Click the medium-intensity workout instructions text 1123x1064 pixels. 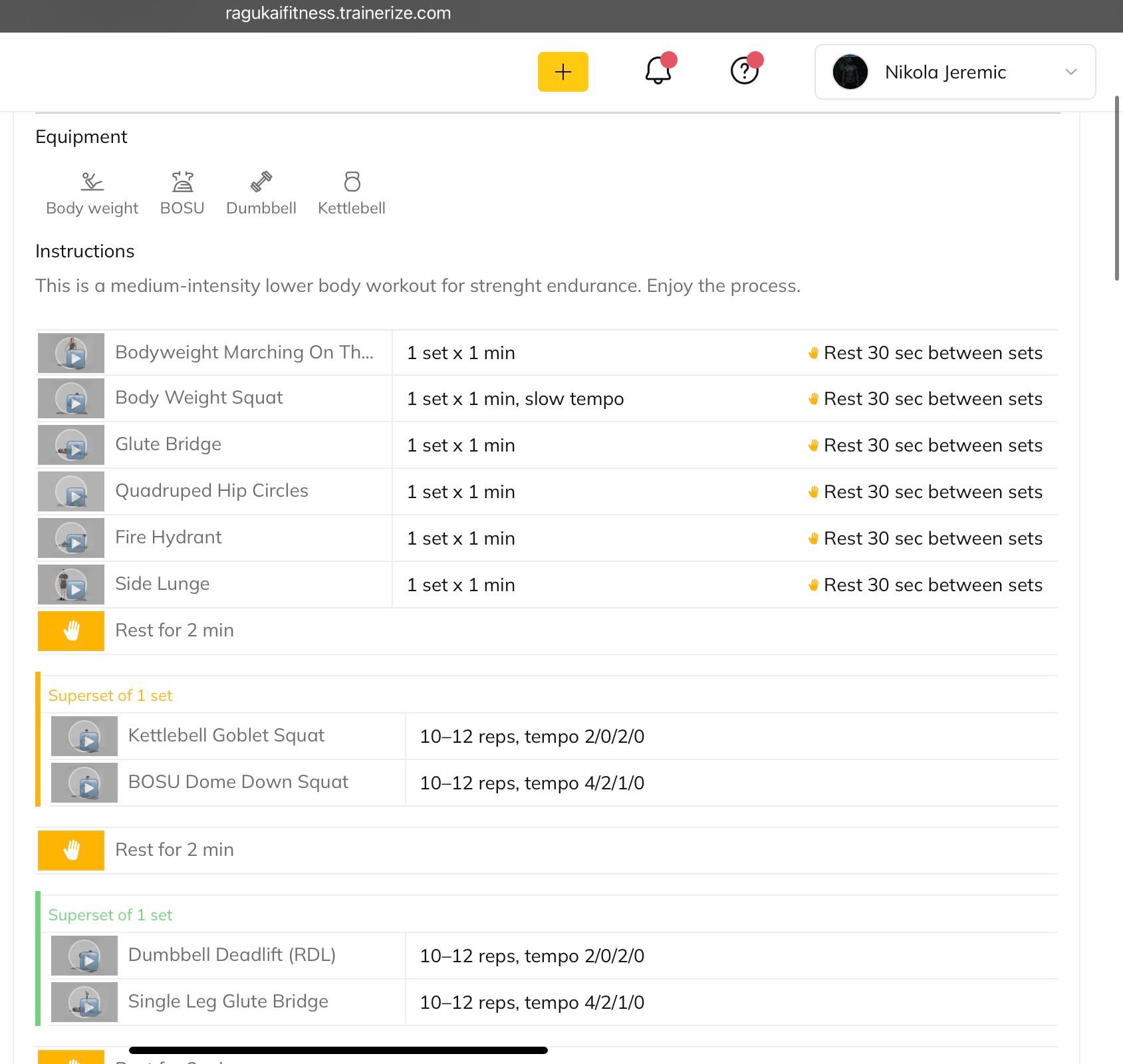(418, 286)
